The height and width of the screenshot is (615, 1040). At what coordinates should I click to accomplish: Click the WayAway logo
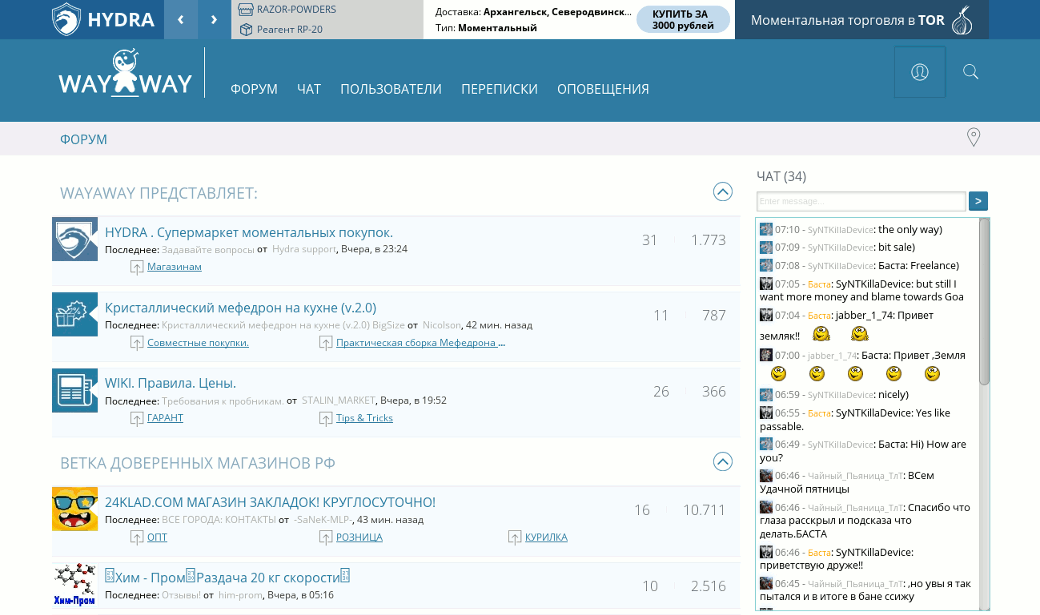point(125,74)
